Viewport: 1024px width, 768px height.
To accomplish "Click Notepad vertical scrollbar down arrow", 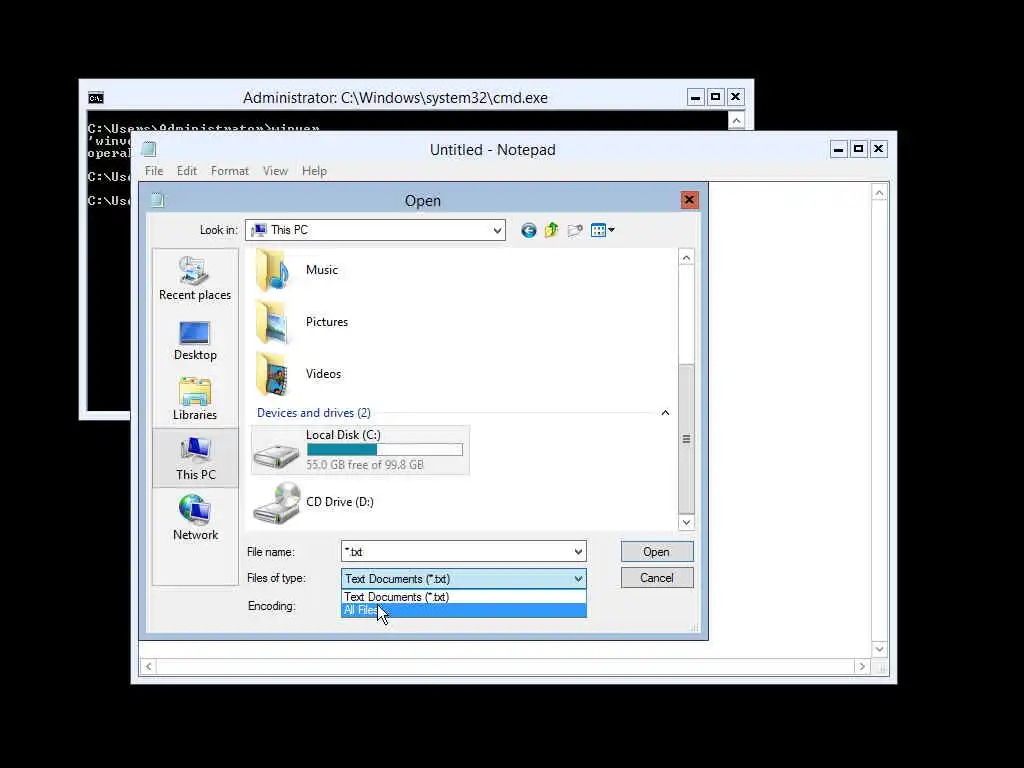I will pos(879,649).
